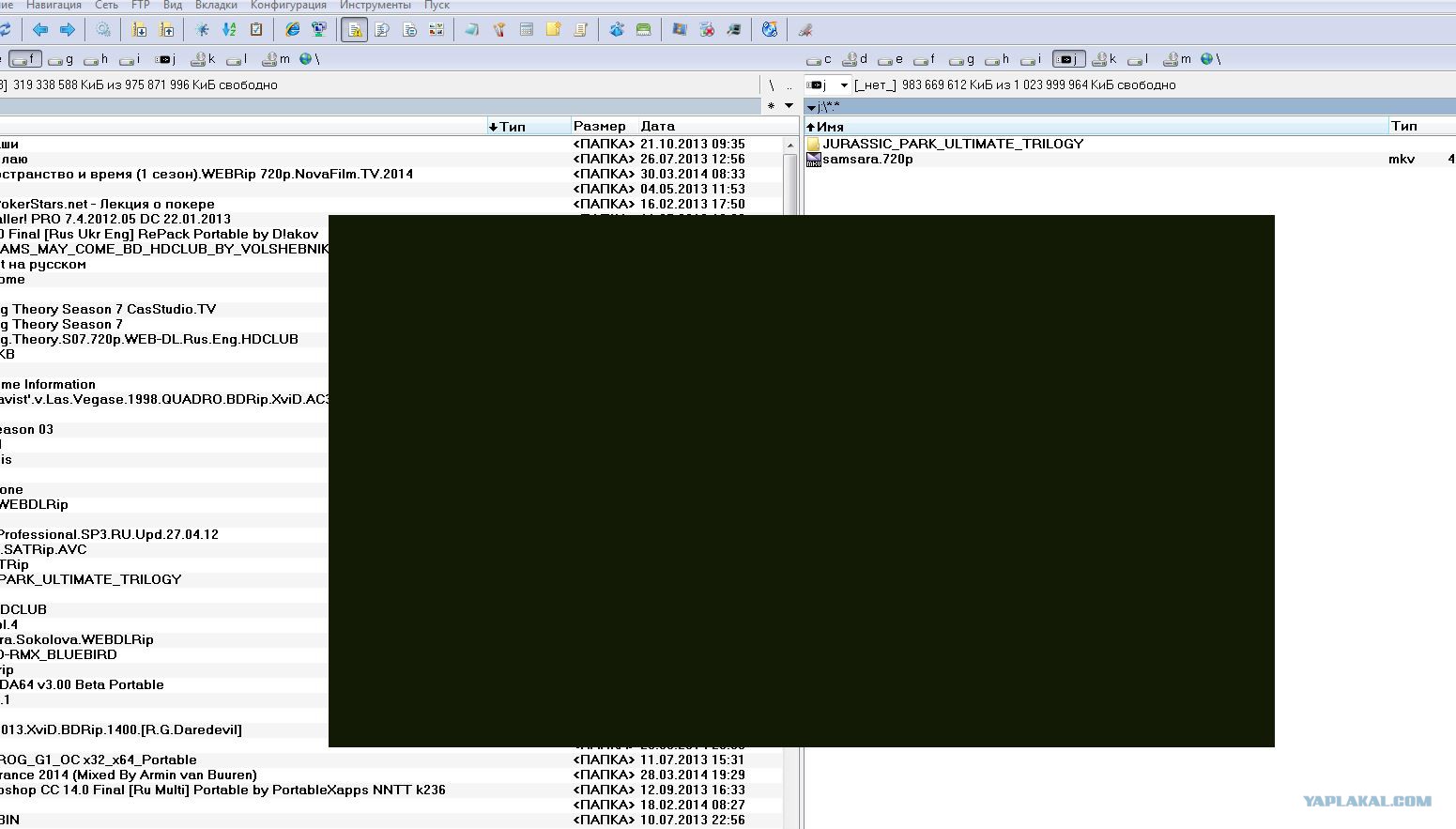Sort right panel by Имя column

[x=1096, y=126]
